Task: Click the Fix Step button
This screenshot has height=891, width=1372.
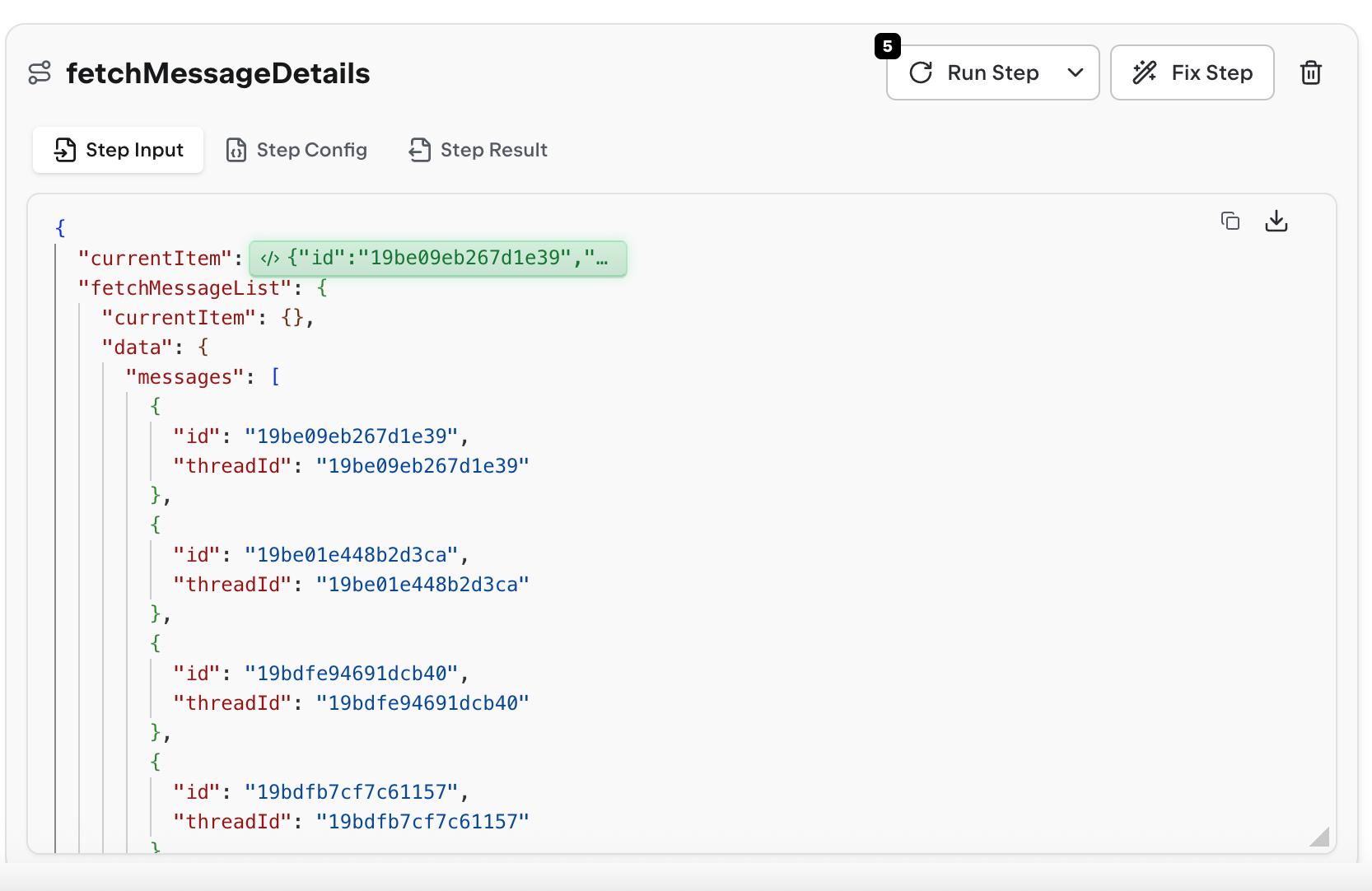Action: (x=1192, y=72)
